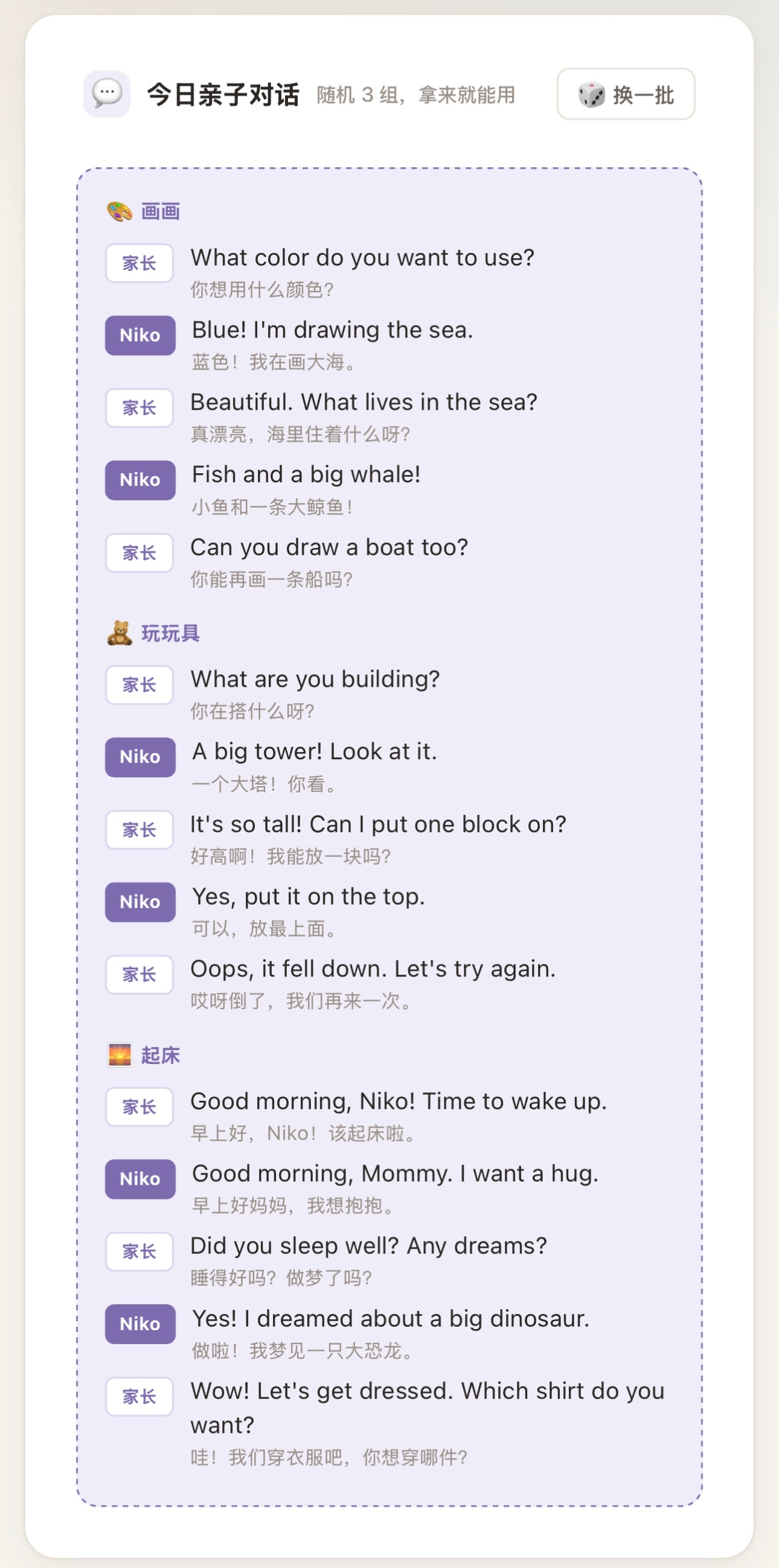779x1568 pixels.
Task: Click the Niko tag beside "Good morning, Mommy"
Action: (140, 1179)
